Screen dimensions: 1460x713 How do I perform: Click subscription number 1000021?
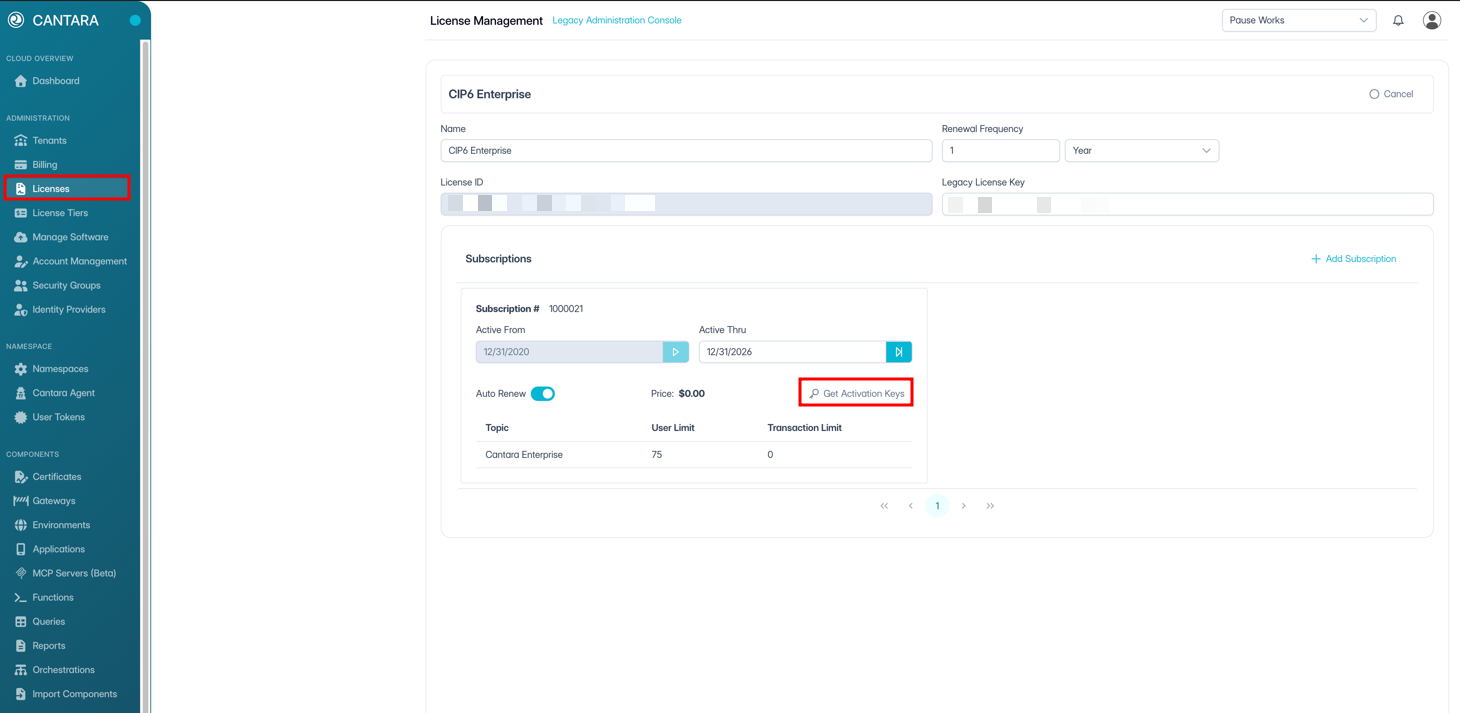566,309
